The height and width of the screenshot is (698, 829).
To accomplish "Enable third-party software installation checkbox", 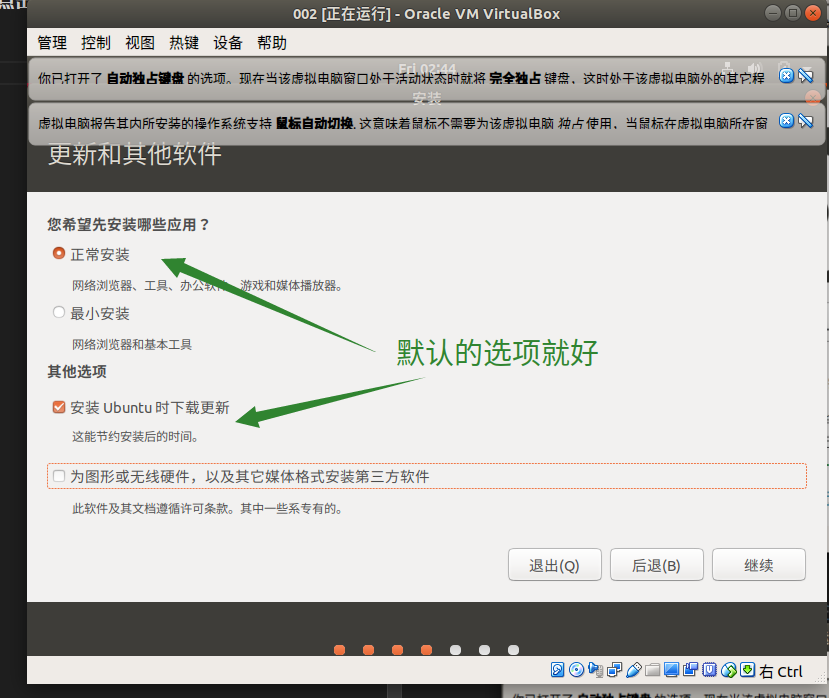I will tap(59, 476).
